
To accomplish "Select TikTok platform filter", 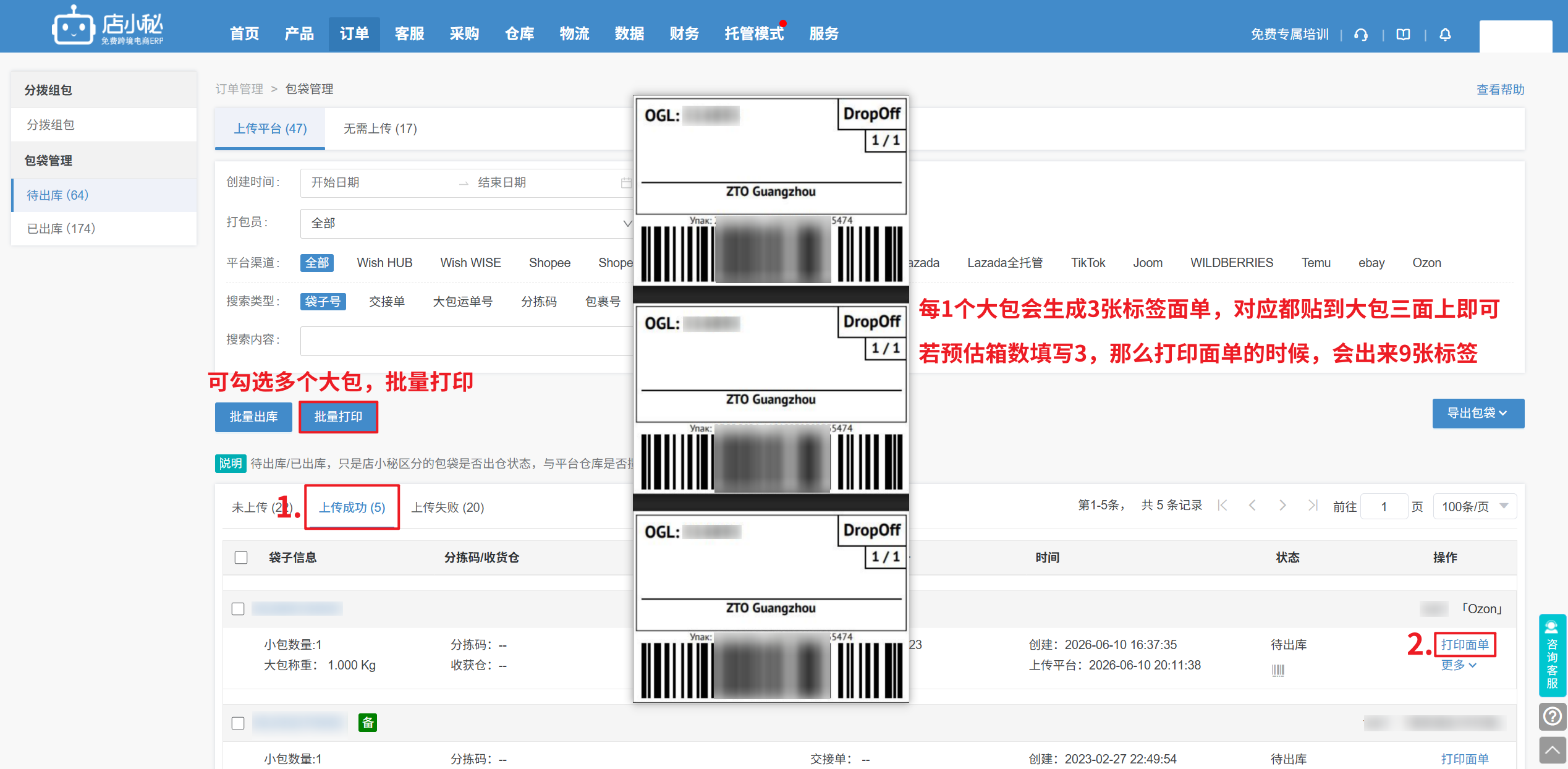I will click(1088, 263).
